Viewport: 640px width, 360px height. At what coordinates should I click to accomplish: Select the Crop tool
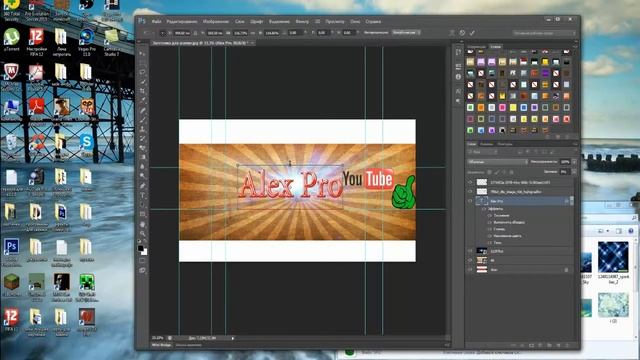[x=142, y=91]
